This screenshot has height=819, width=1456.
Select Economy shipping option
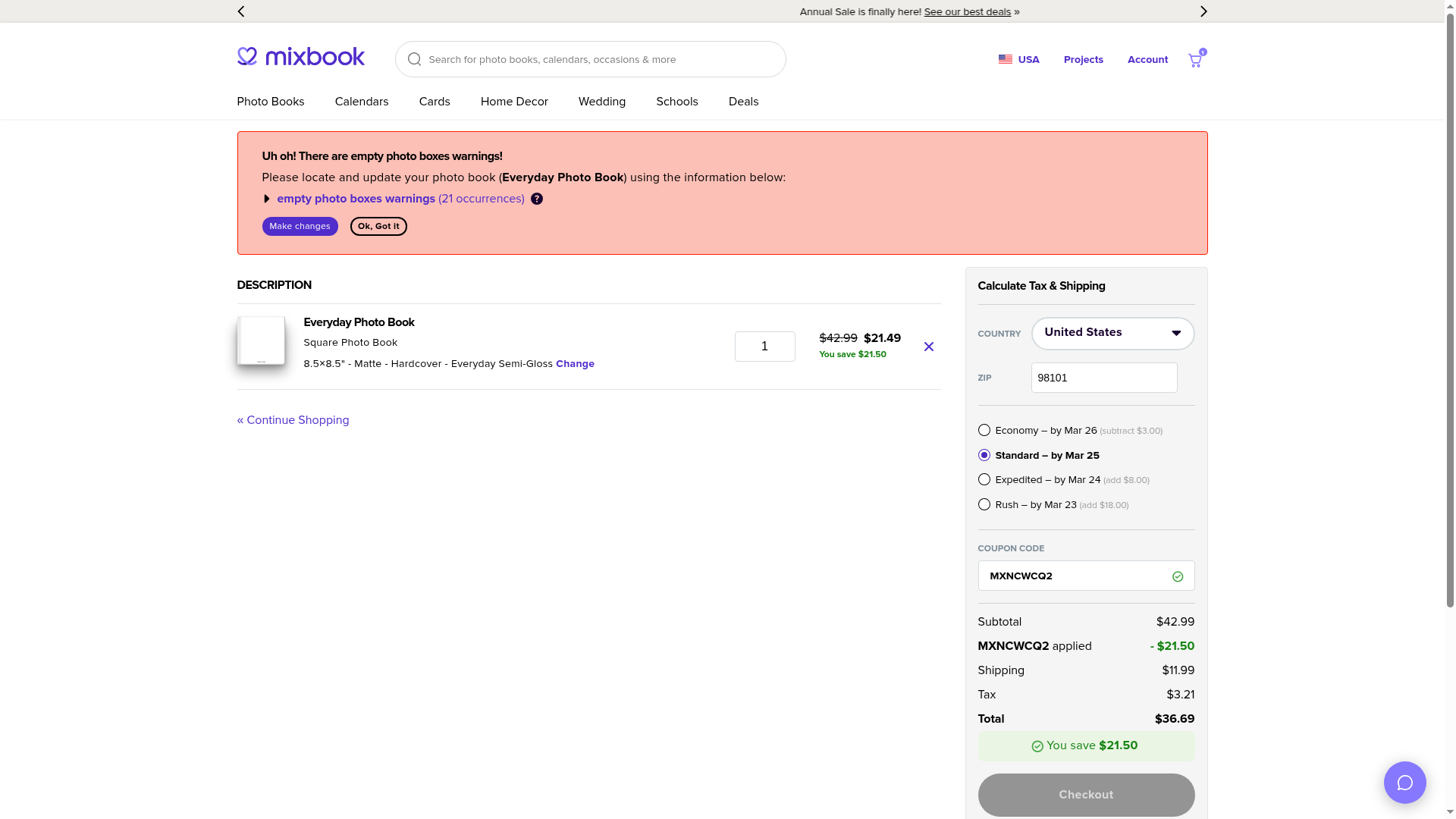(984, 430)
